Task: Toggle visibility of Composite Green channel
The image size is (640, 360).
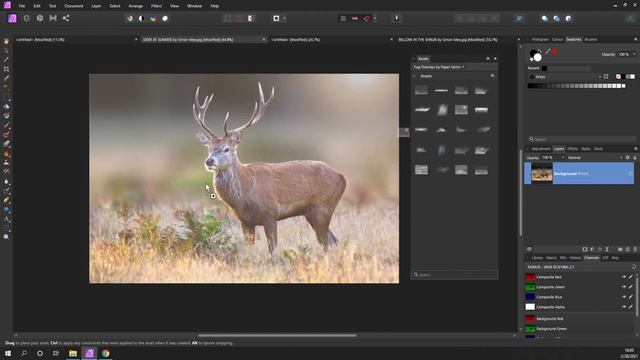Action: pos(624,287)
